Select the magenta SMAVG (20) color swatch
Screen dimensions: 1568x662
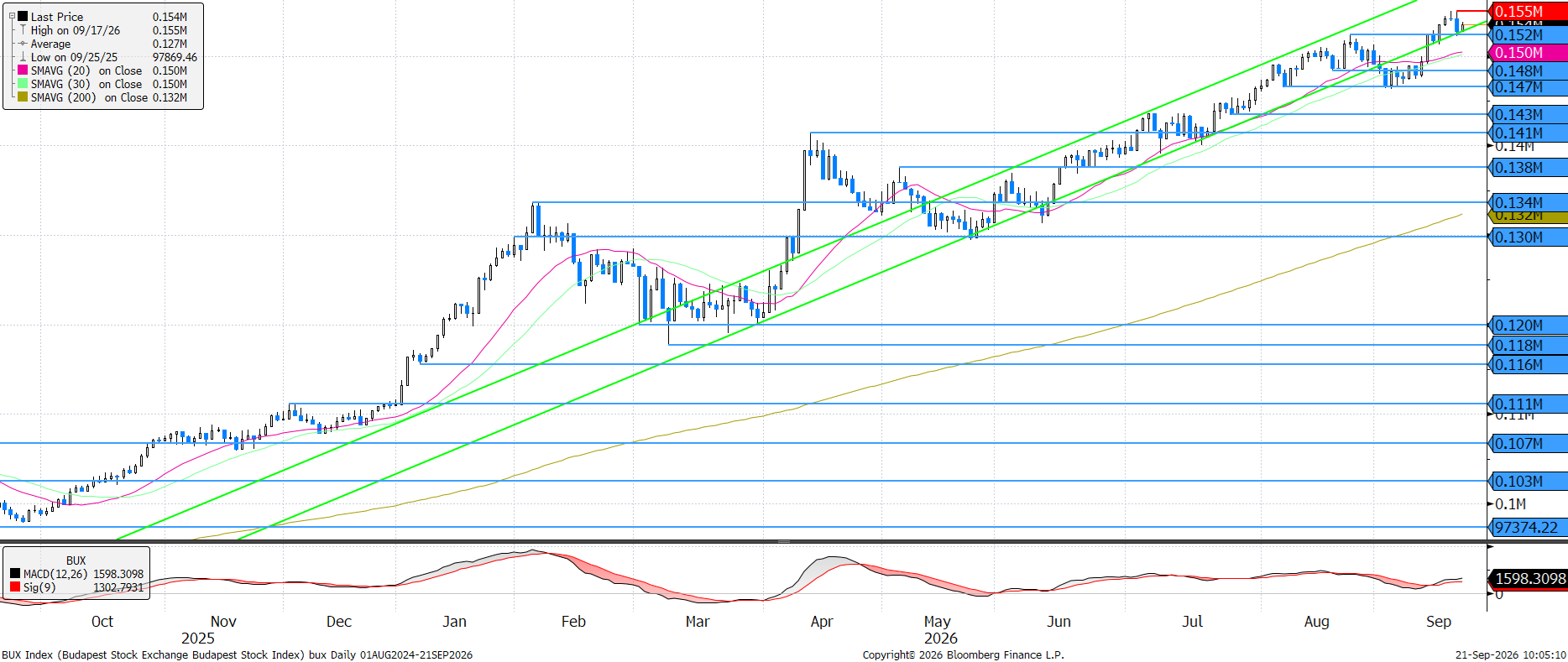pyautogui.click(x=23, y=70)
